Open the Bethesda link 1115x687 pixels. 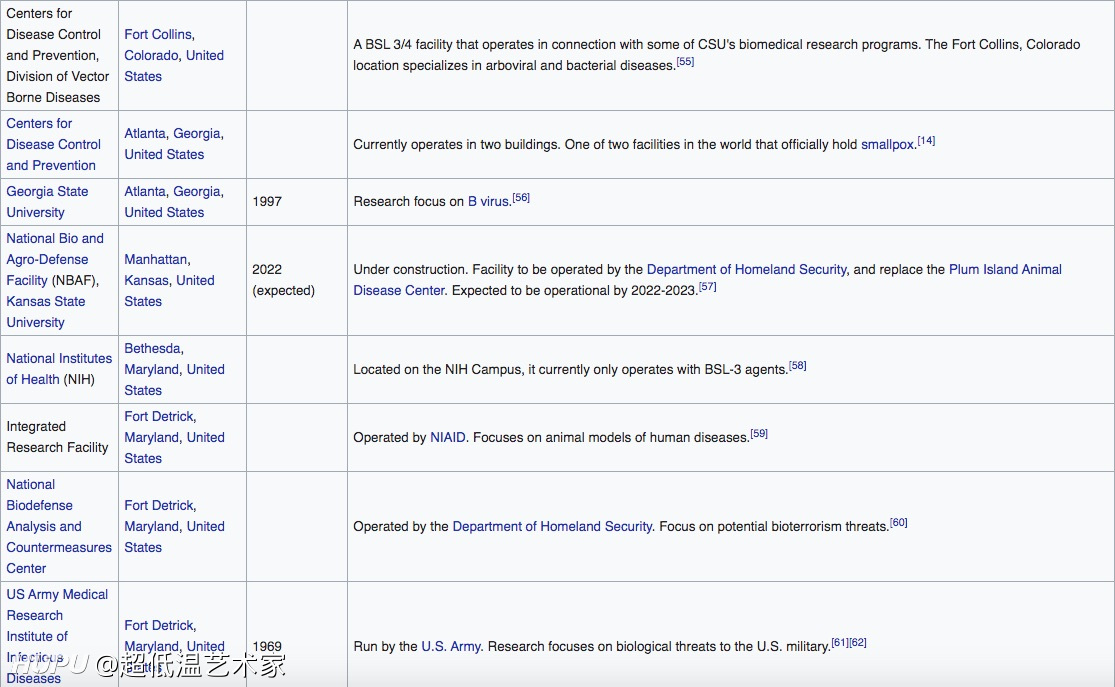(152, 348)
